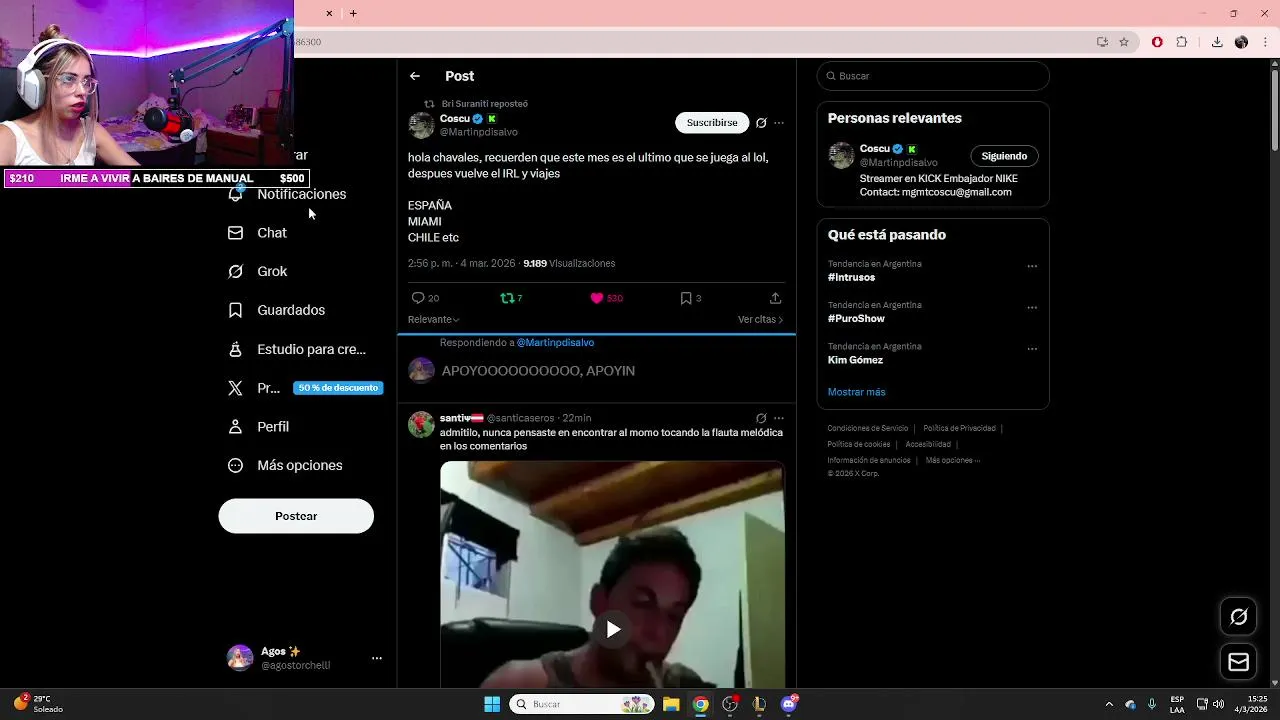Open Estudio para creadores item
The width and height of the screenshot is (1280, 720).
[297, 349]
